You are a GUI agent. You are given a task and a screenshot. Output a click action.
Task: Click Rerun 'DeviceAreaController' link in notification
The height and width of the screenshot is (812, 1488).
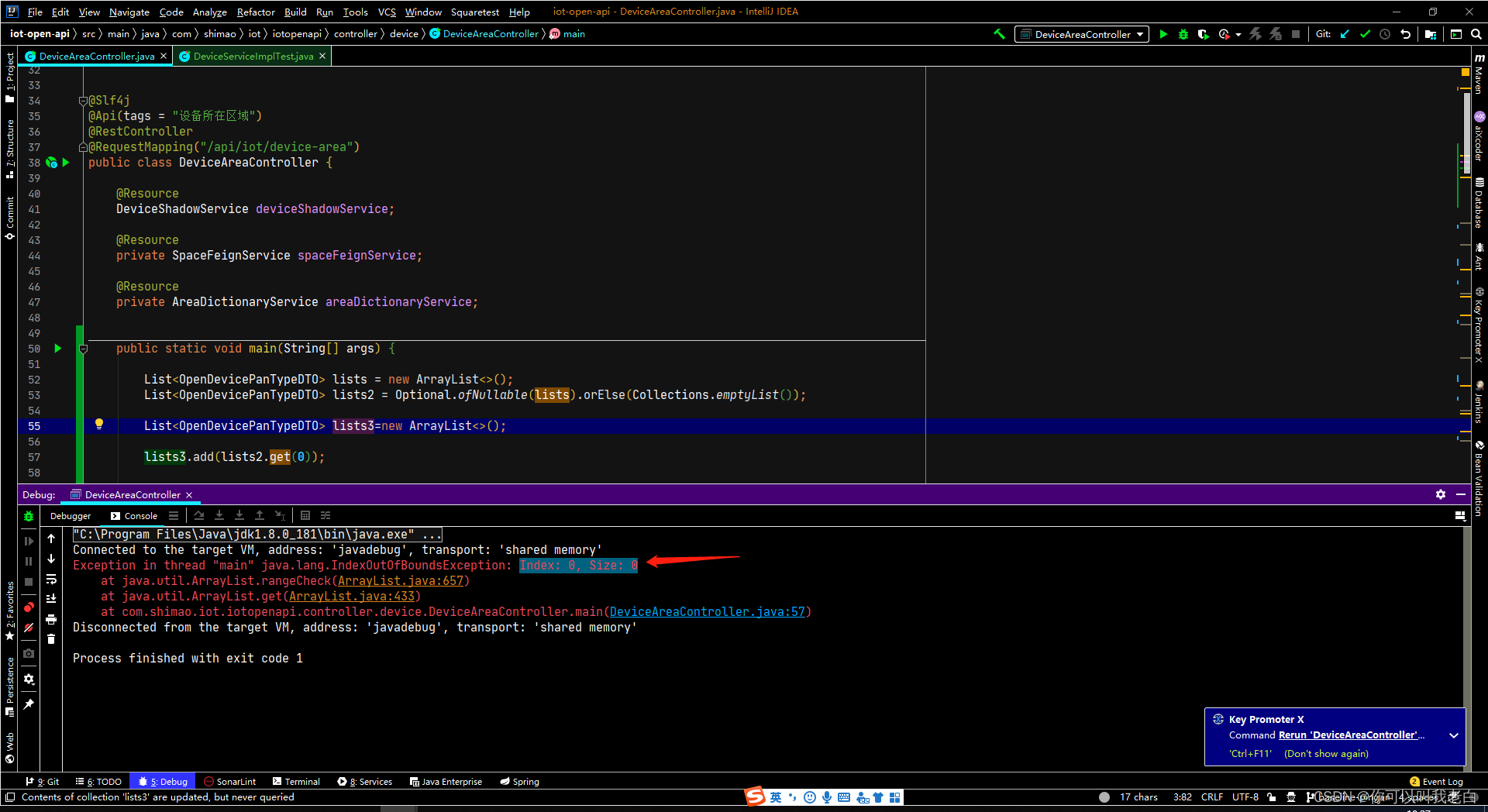(x=1351, y=735)
